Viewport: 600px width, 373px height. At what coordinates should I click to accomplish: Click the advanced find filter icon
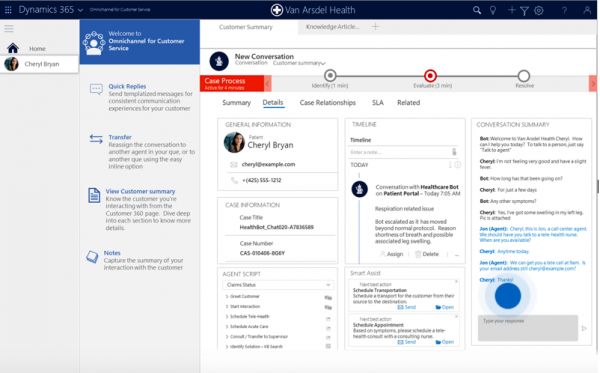click(x=524, y=11)
